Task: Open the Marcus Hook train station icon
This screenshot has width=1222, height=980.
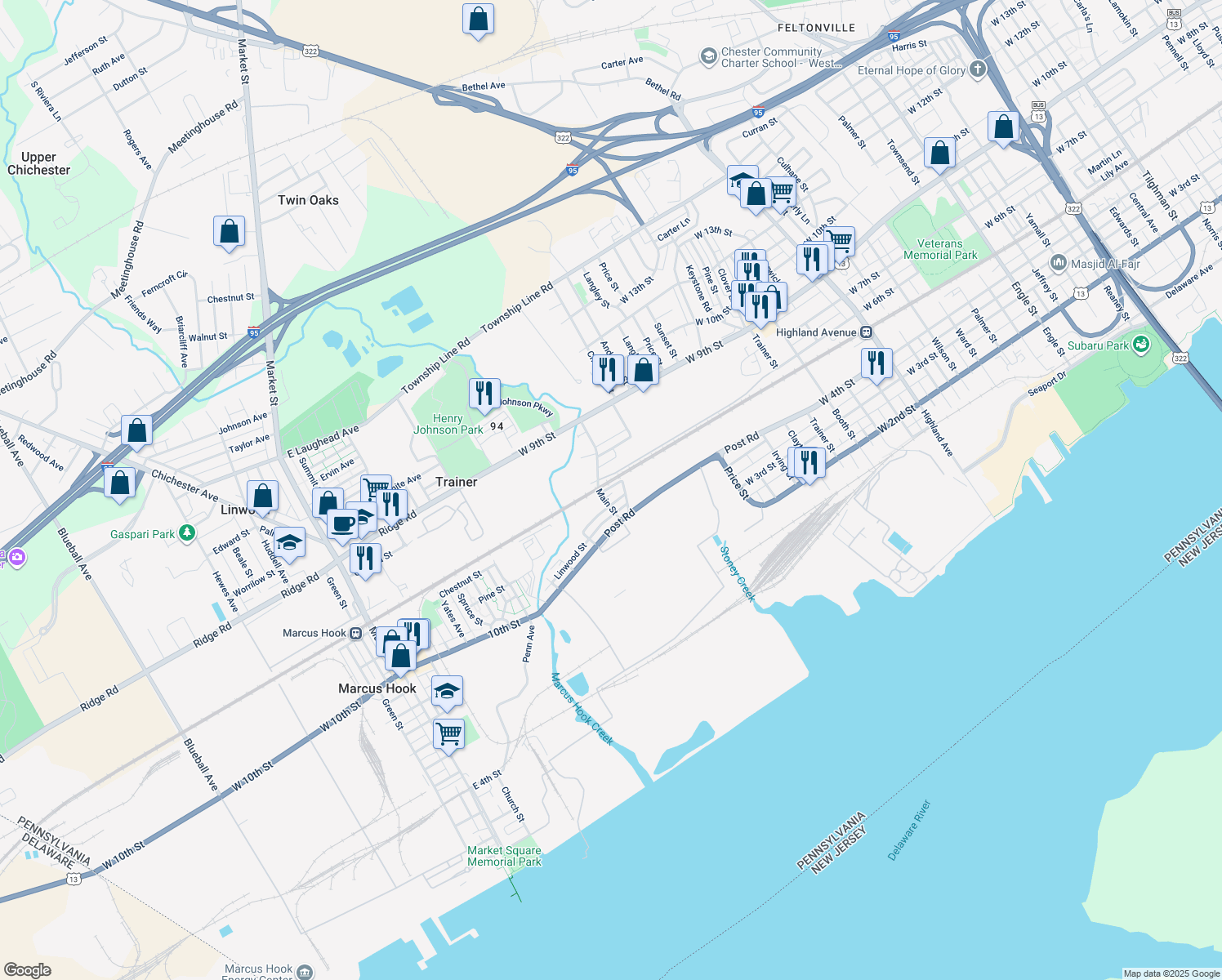Action: [x=356, y=634]
